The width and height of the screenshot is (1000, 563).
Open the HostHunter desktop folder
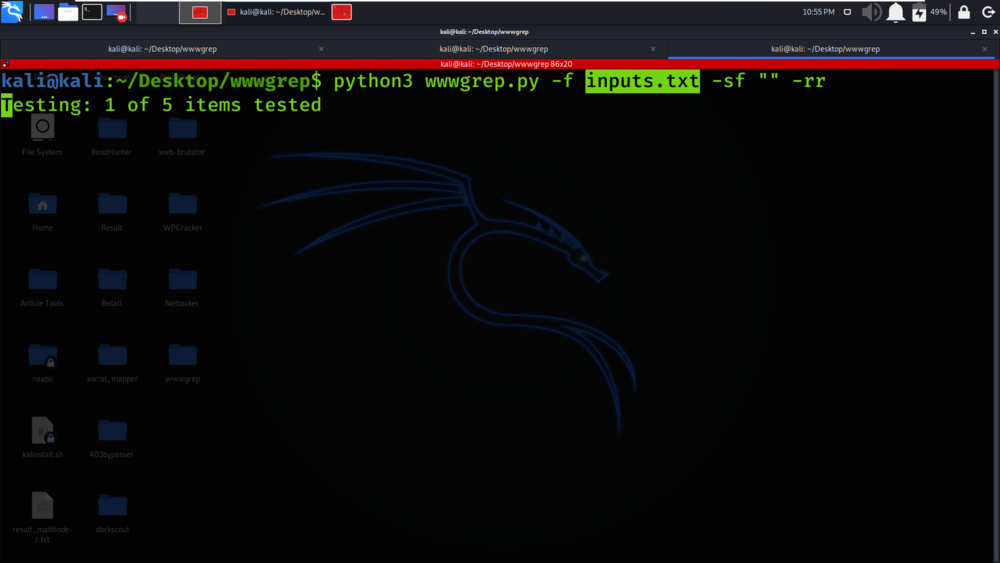click(x=112, y=135)
